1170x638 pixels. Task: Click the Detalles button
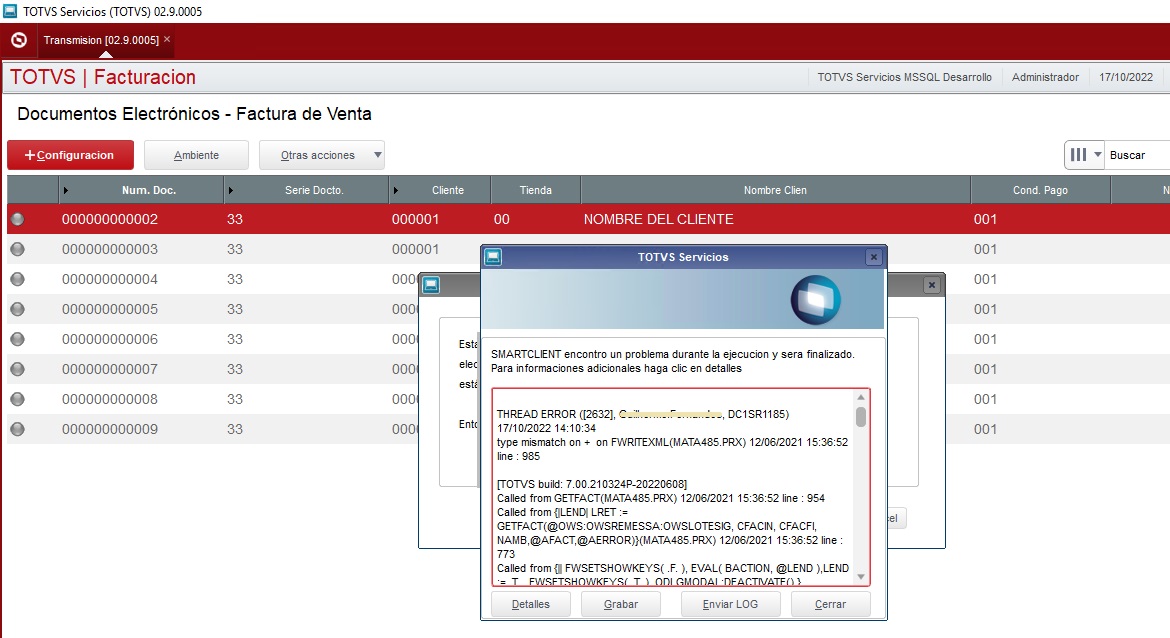click(531, 604)
